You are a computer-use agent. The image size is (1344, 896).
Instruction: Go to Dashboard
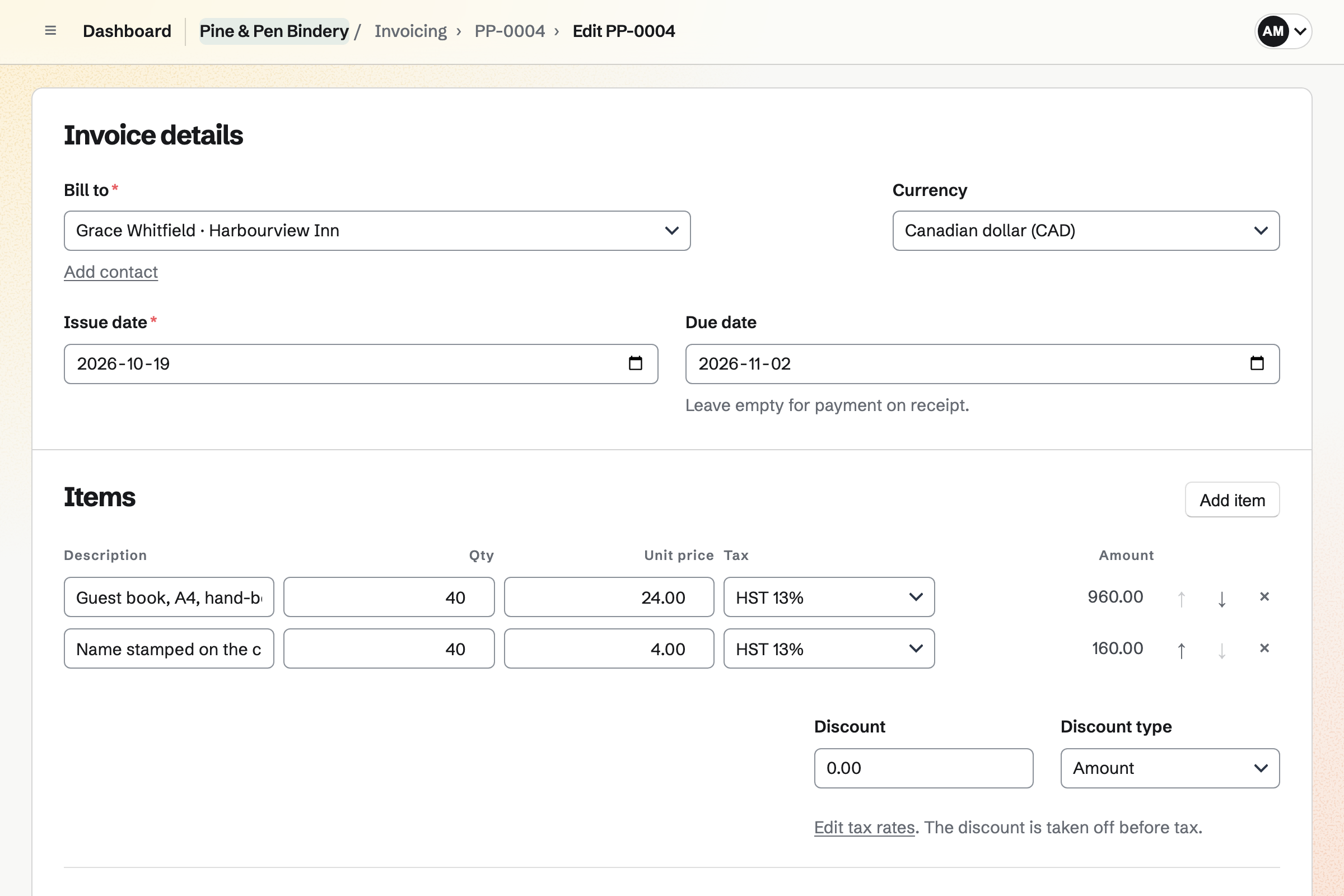[127, 31]
